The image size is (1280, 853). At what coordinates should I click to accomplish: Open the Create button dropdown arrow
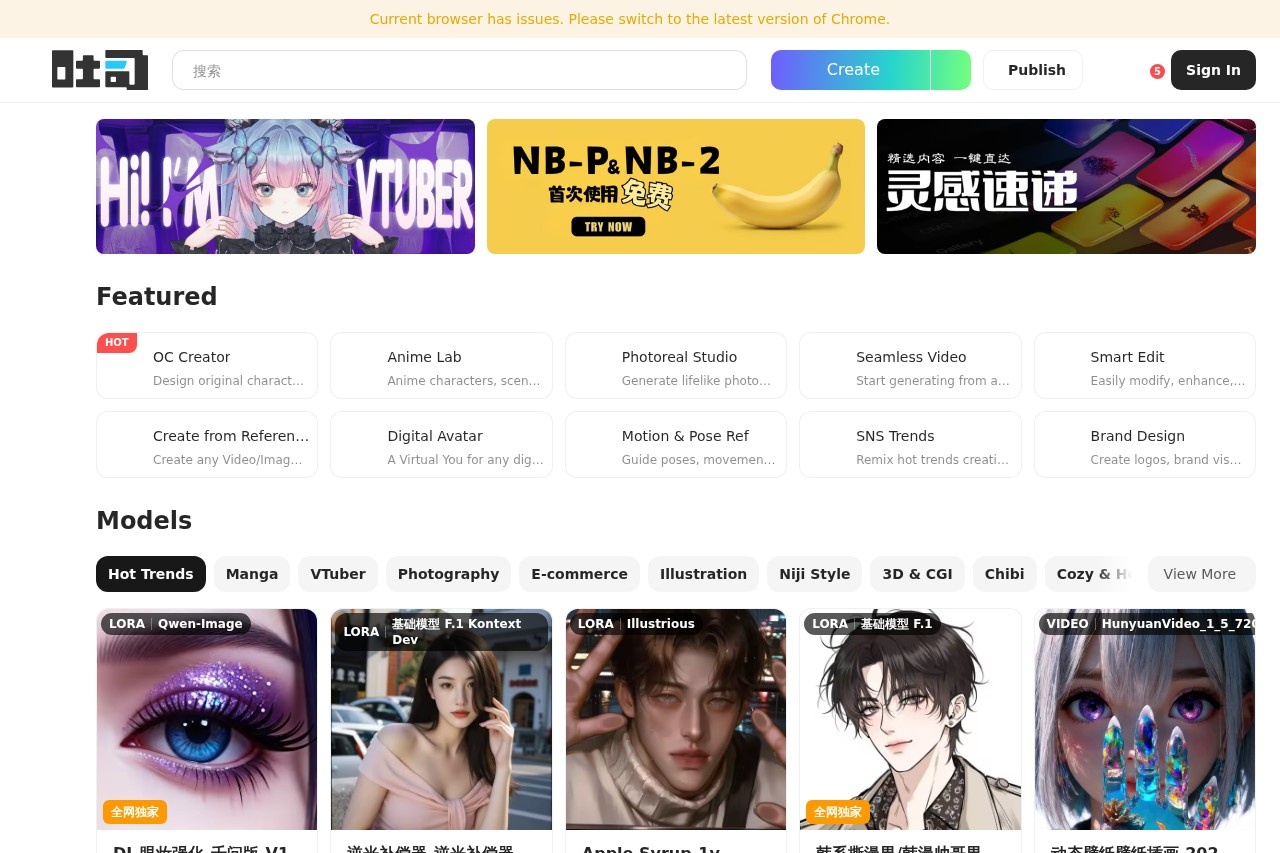950,69
